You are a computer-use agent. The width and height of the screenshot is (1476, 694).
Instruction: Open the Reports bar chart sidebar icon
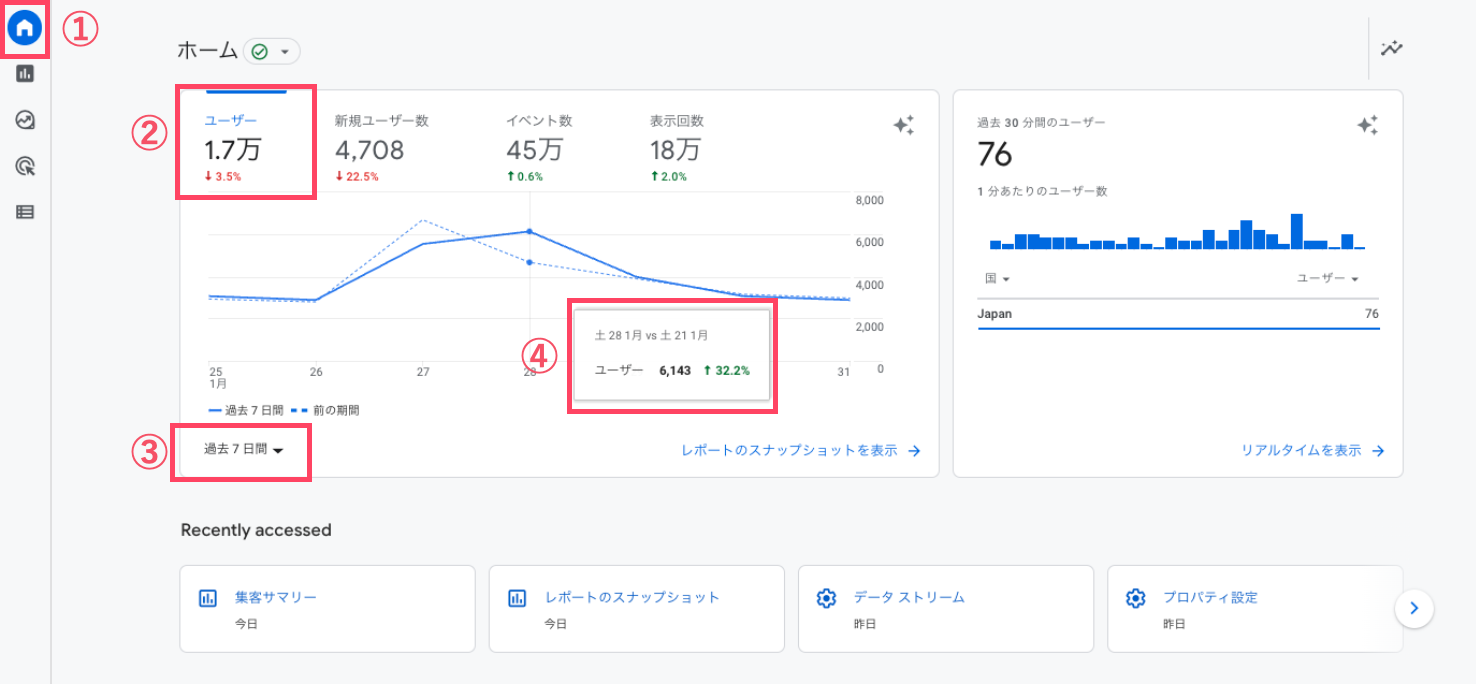pos(25,73)
